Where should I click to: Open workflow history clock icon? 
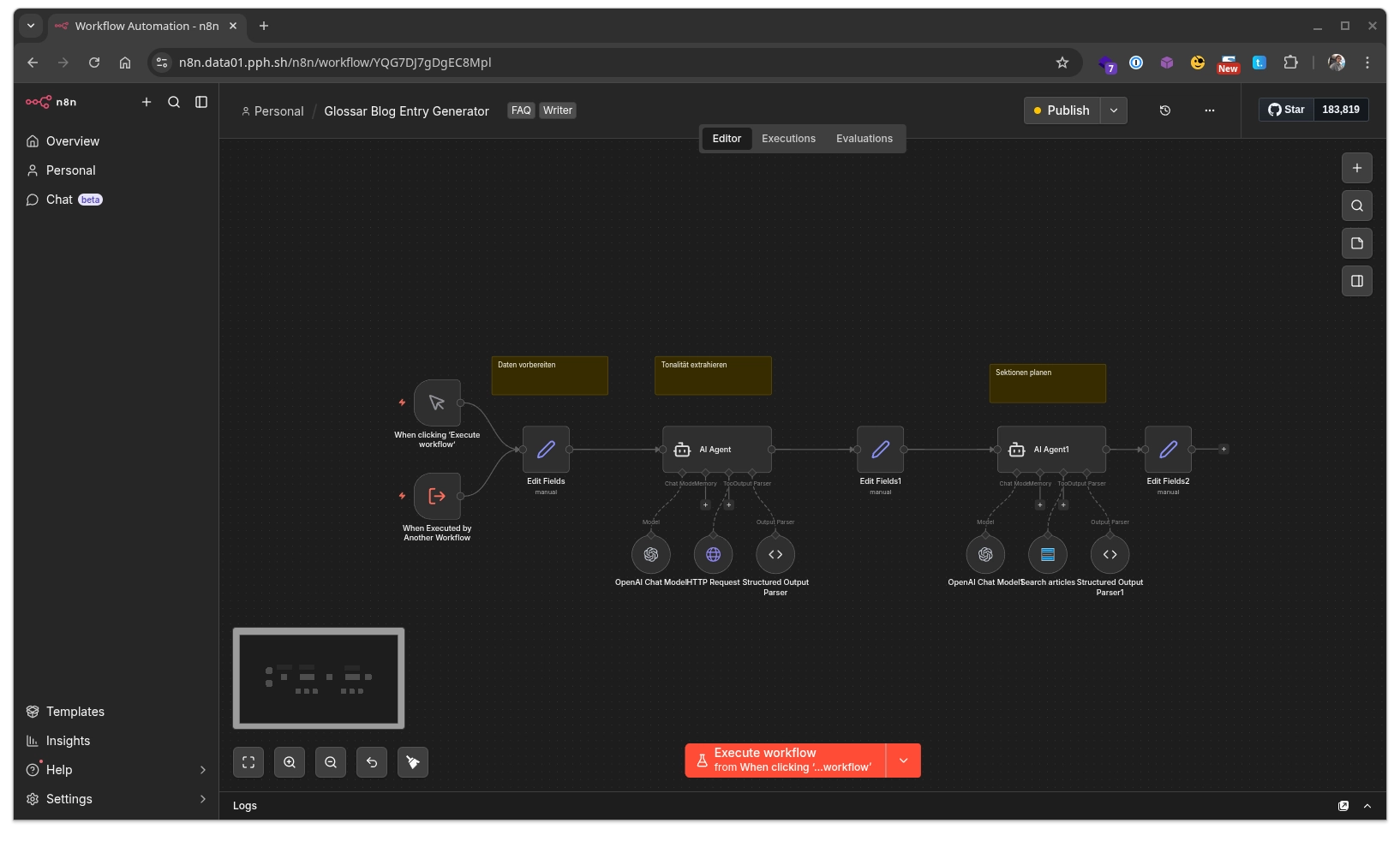(1164, 110)
